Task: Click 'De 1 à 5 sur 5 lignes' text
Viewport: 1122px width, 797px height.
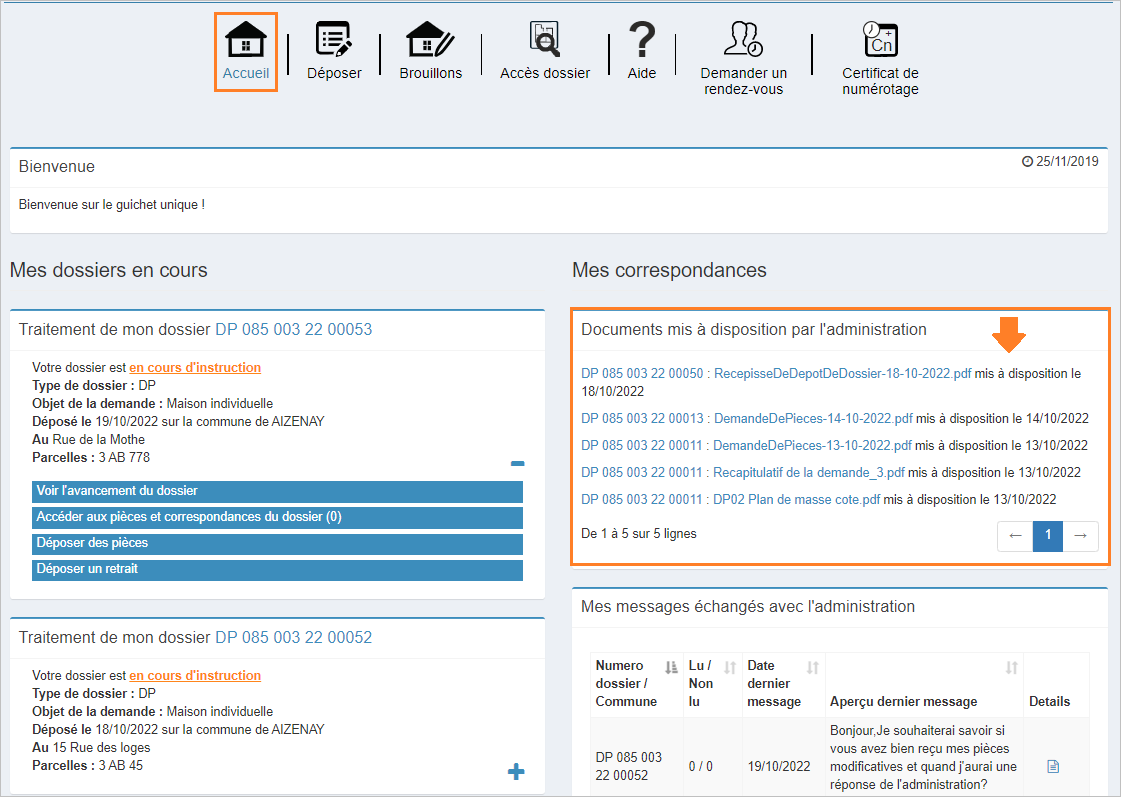Action: coord(638,534)
